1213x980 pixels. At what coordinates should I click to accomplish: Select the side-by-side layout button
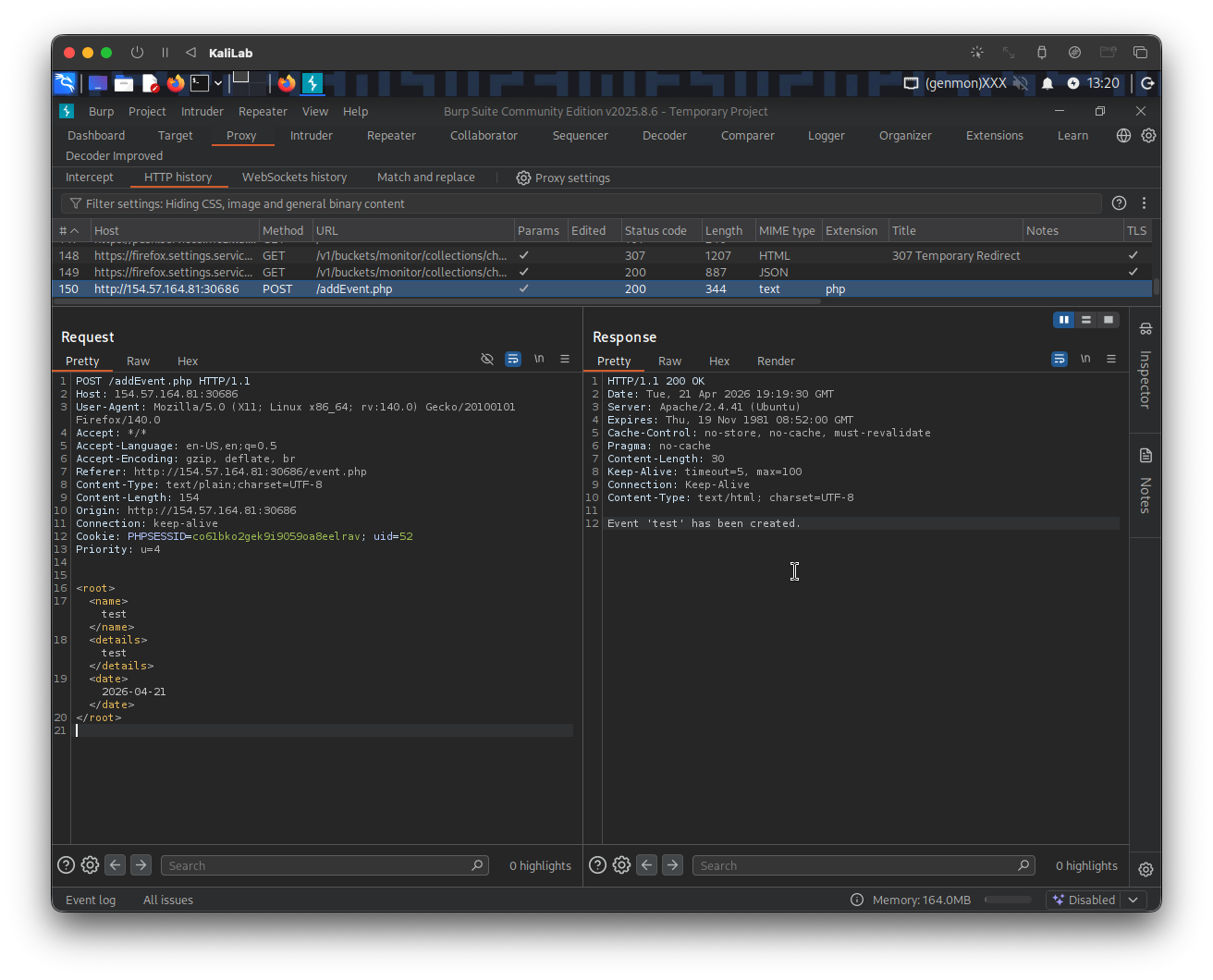point(1064,320)
